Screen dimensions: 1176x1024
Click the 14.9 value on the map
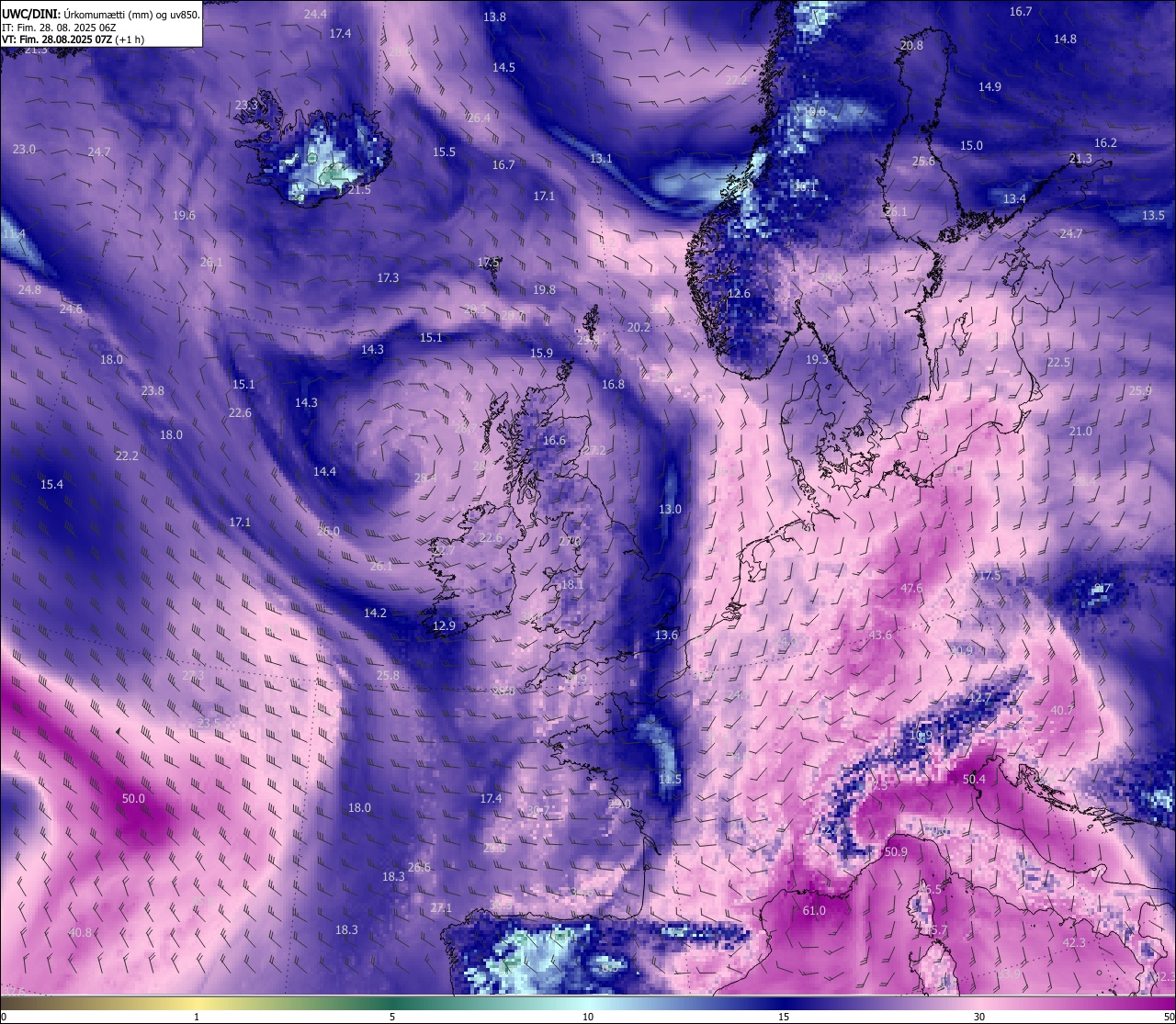click(x=989, y=86)
